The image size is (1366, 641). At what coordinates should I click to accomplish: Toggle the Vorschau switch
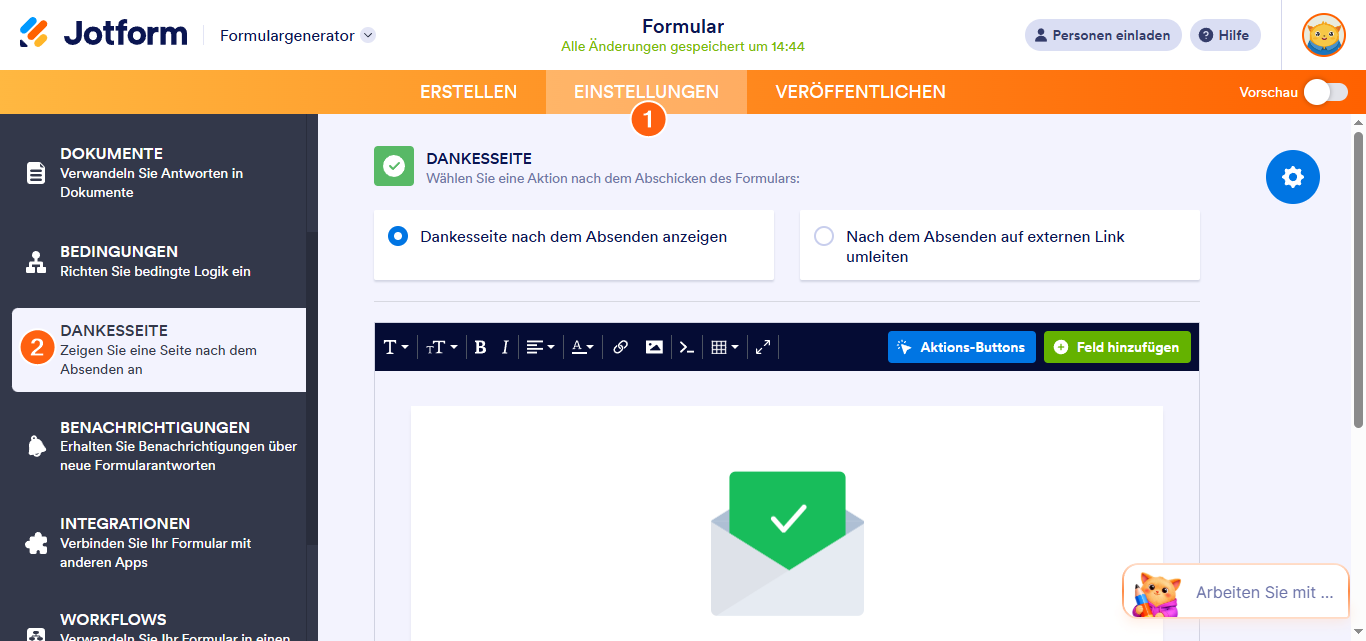pyautogui.click(x=1325, y=91)
